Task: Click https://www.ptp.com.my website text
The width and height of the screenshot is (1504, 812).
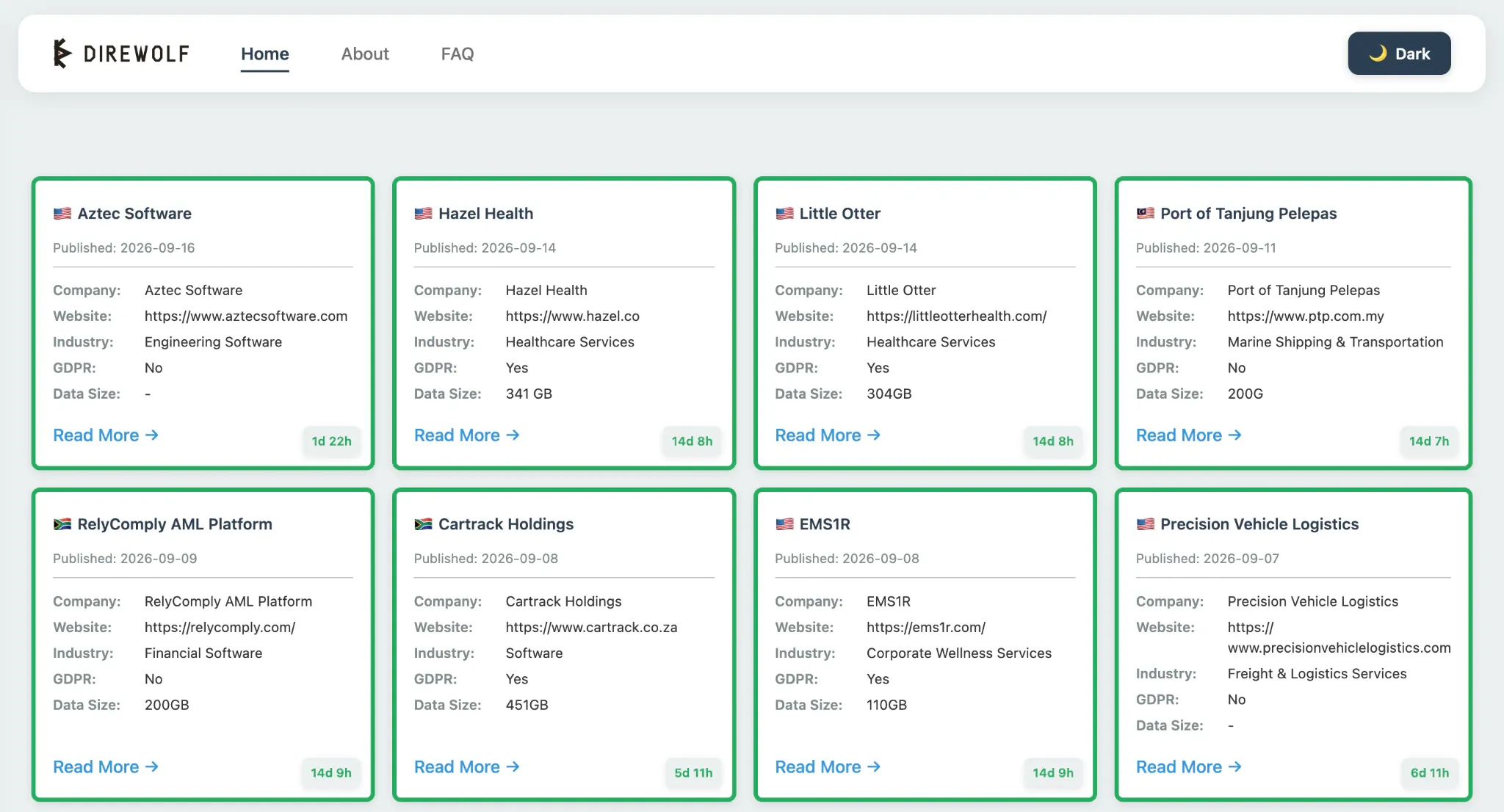Action: [x=1306, y=316]
